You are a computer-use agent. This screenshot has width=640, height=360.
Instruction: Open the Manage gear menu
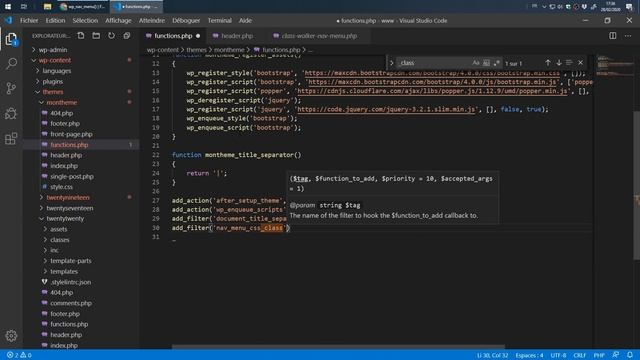click(x=11, y=336)
